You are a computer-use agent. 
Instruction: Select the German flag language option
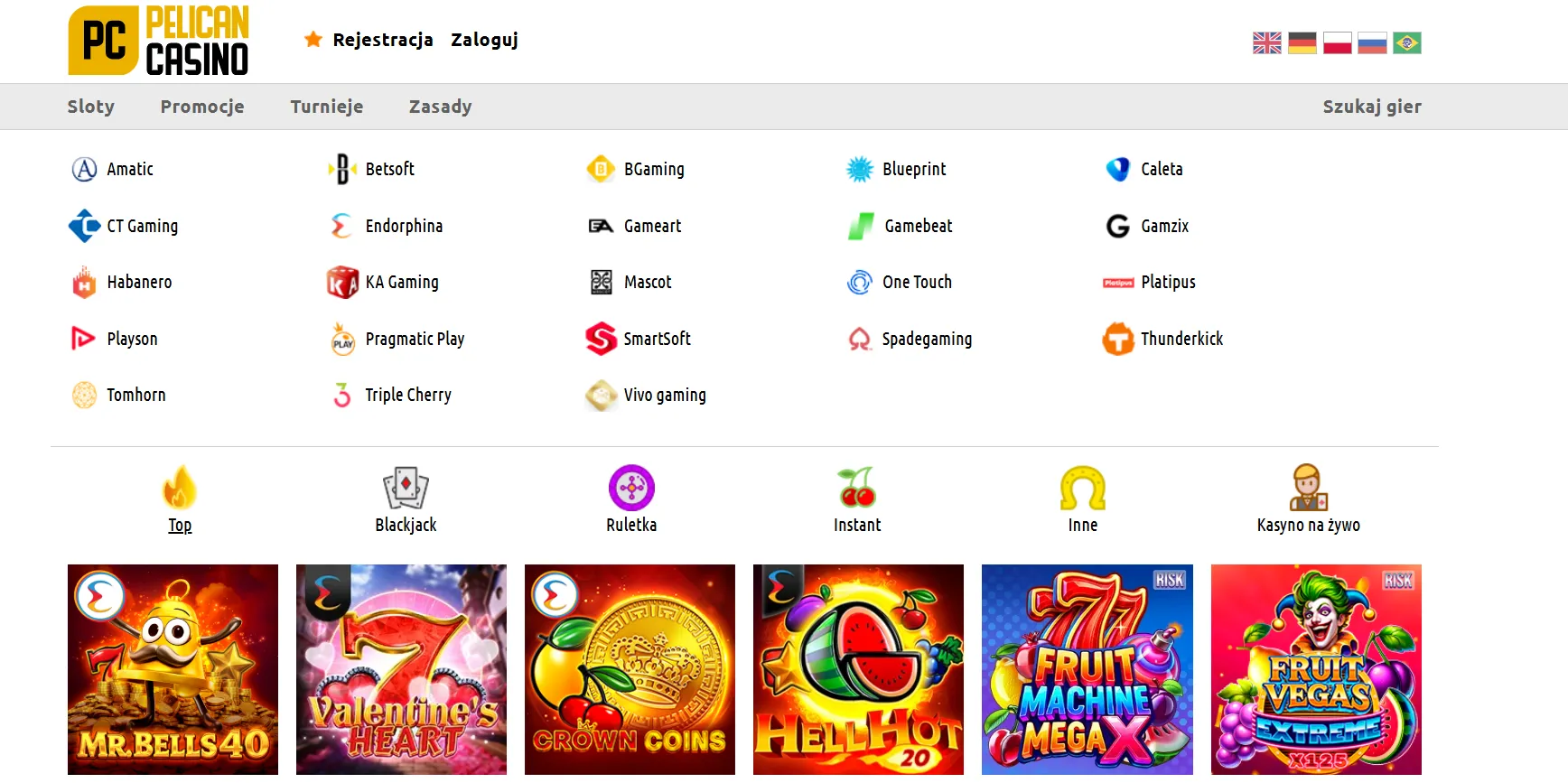click(x=1302, y=43)
